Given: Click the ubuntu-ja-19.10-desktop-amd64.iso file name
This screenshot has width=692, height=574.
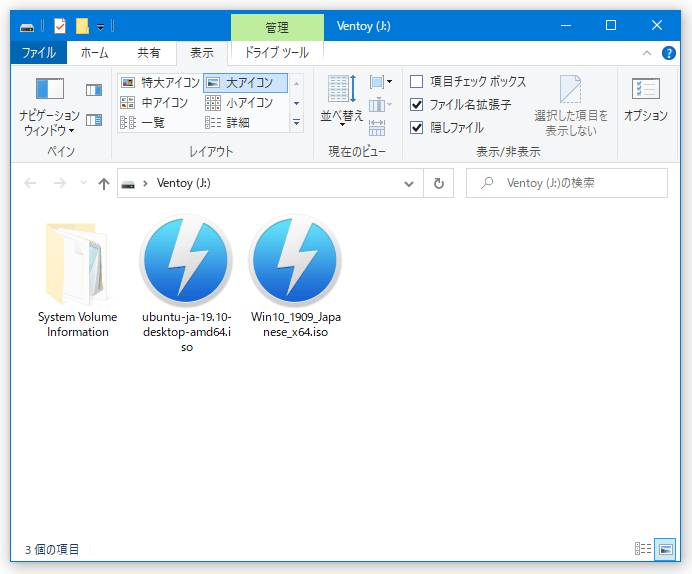Looking at the screenshot, I should pyautogui.click(x=187, y=332).
